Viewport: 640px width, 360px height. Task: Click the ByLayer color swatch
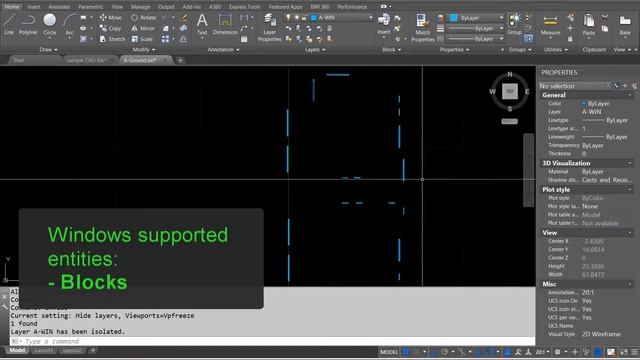pyautogui.click(x=454, y=18)
